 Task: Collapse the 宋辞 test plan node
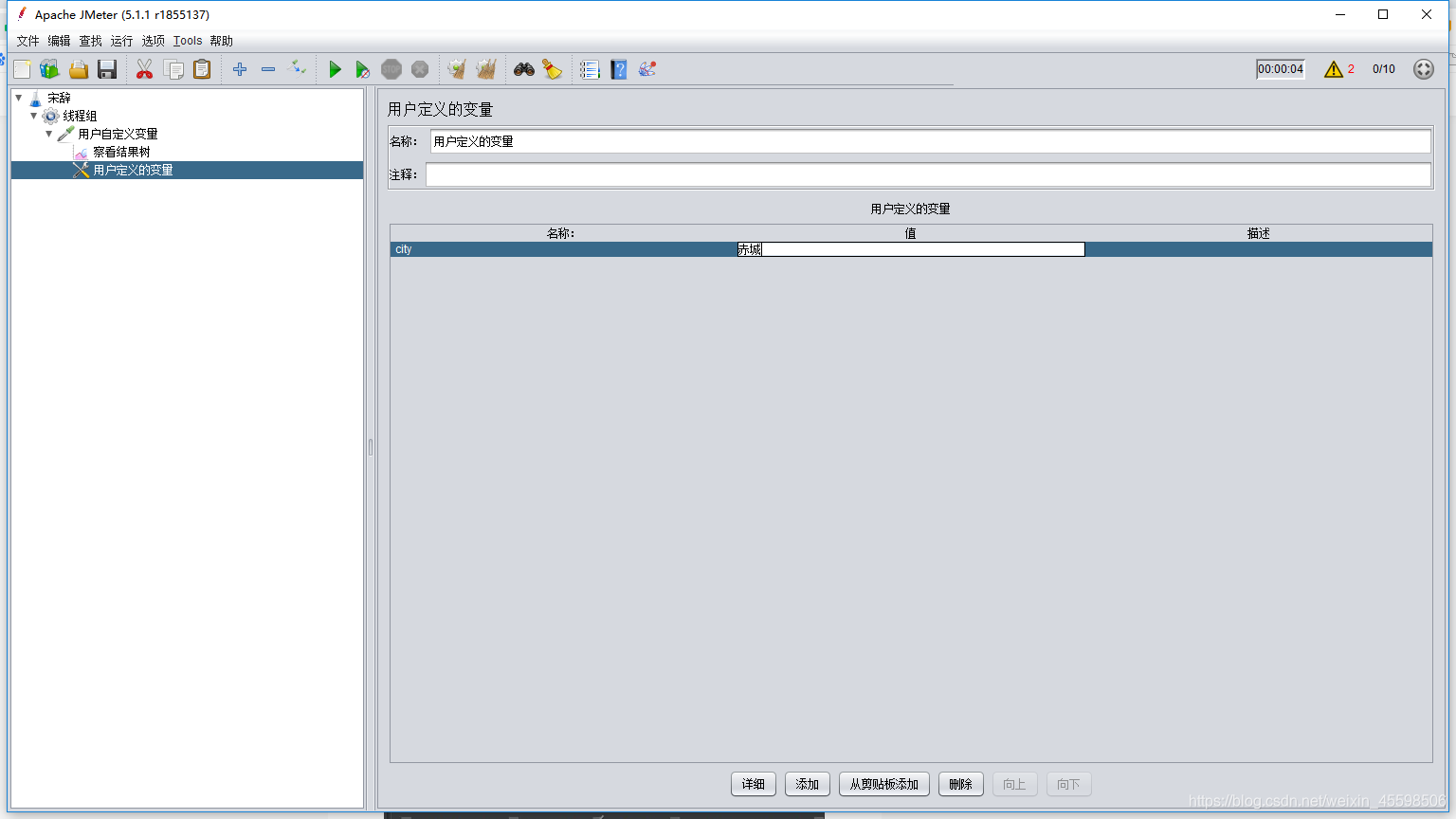tap(19, 98)
